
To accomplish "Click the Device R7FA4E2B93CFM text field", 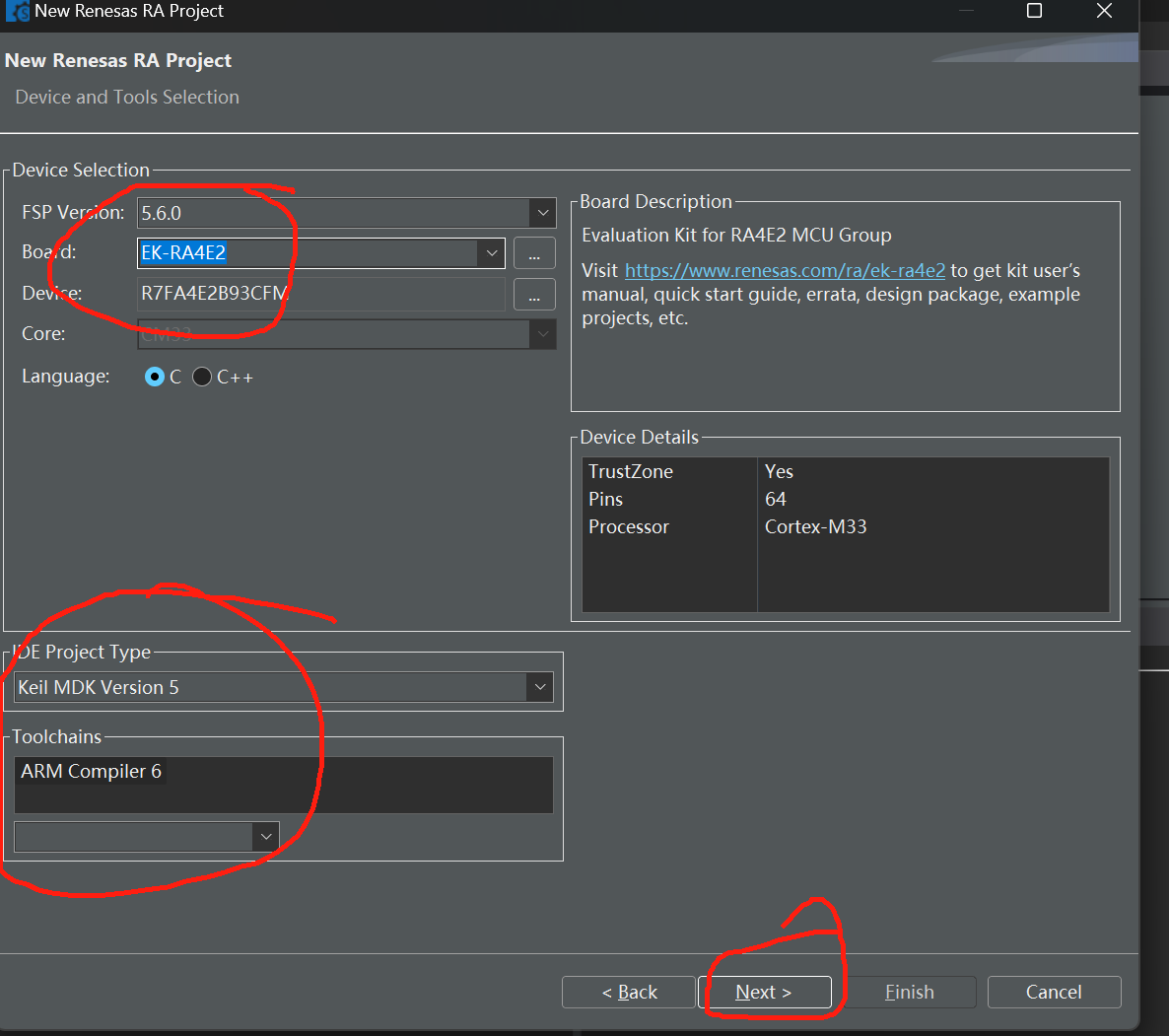I will pos(321,294).
